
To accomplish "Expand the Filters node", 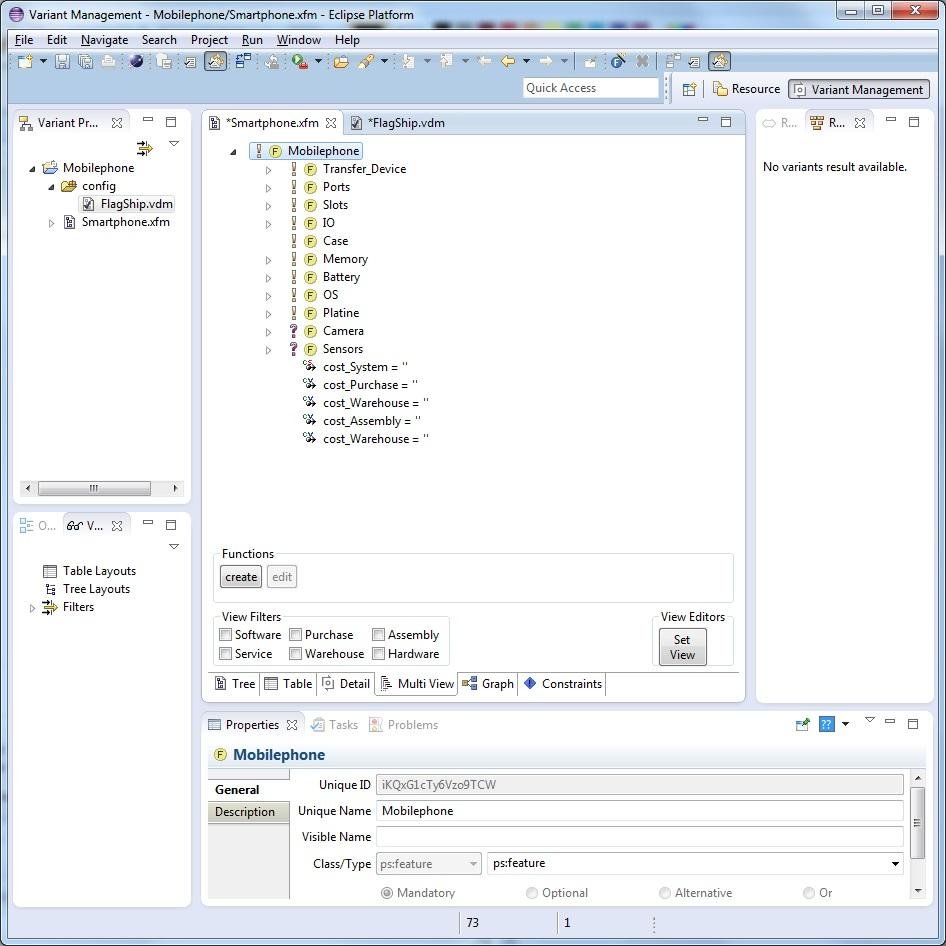I will [x=32, y=608].
